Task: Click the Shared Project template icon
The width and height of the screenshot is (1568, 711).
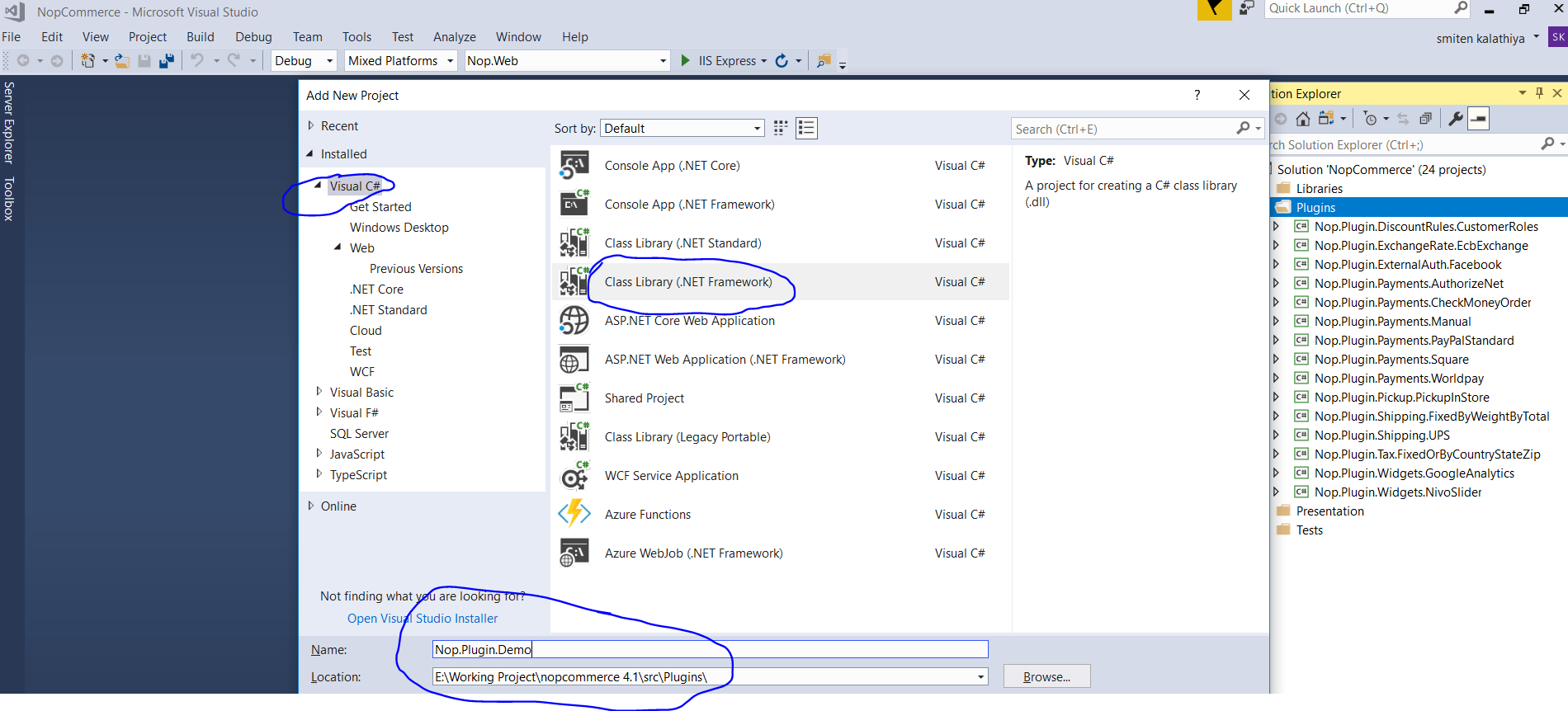Action: (574, 398)
